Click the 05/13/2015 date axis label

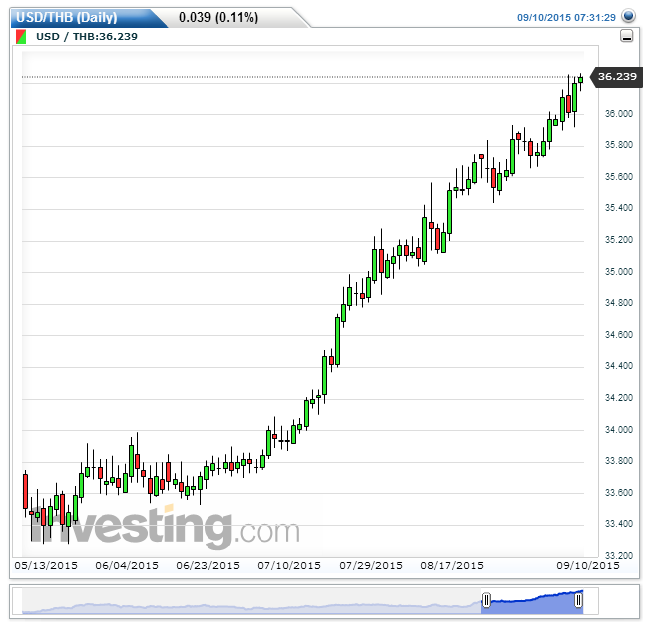click(46, 565)
